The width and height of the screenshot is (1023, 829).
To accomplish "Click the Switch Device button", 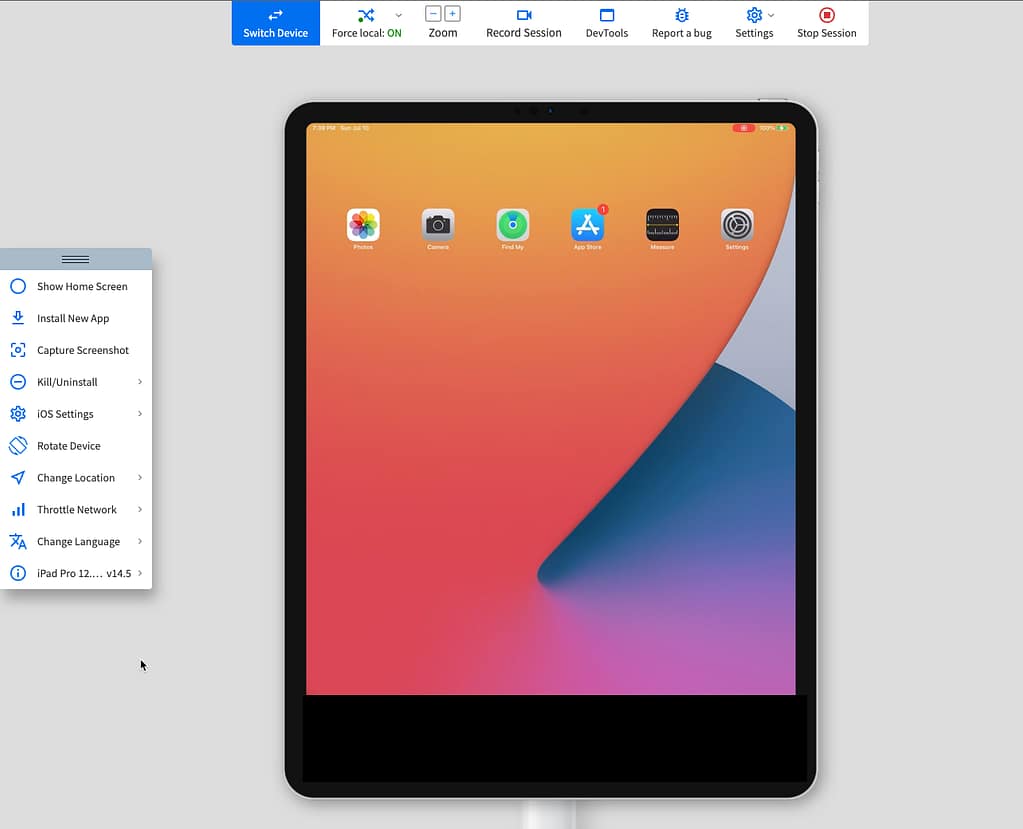I will click(x=276, y=23).
